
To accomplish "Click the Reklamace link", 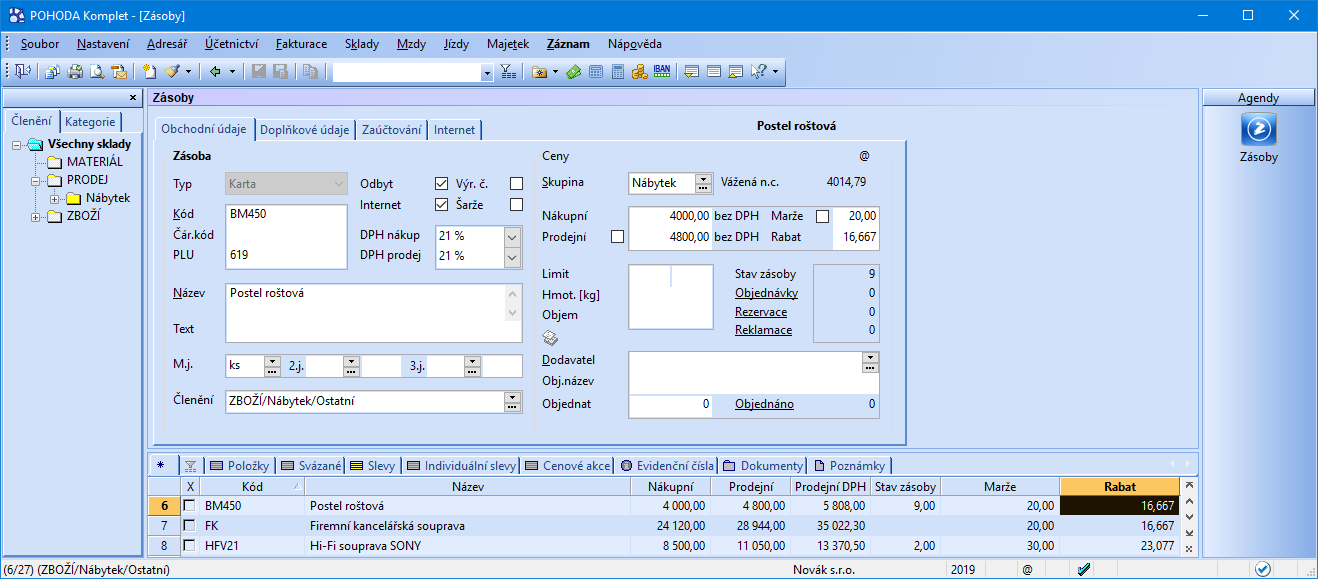I will click(x=764, y=330).
